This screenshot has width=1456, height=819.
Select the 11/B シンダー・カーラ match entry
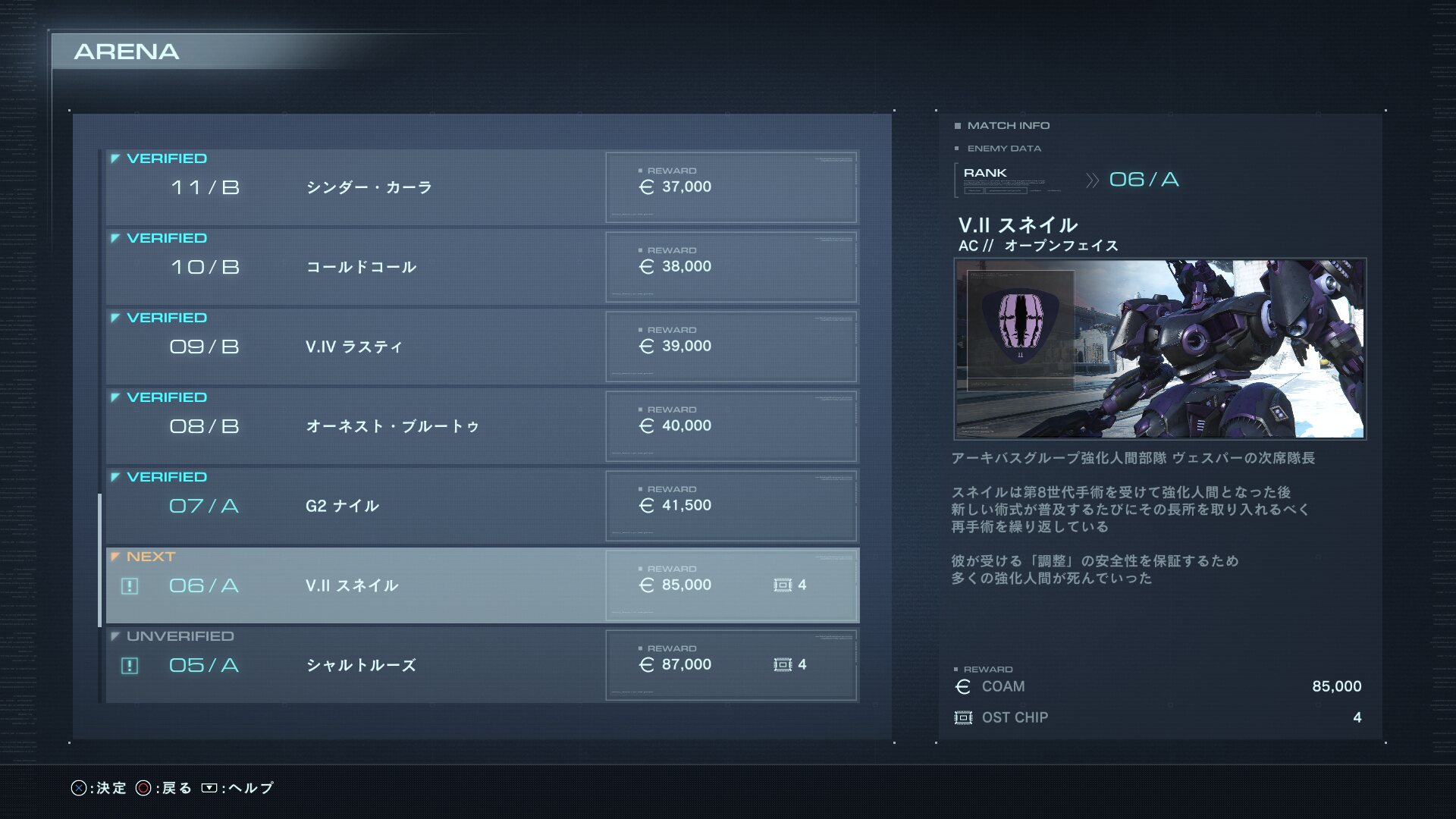tap(482, 187)
